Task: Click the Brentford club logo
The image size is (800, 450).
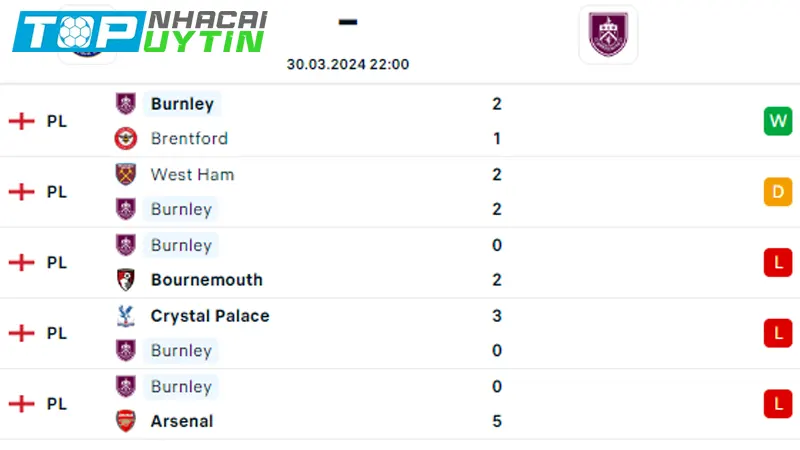Action: (x=126, y=138)
